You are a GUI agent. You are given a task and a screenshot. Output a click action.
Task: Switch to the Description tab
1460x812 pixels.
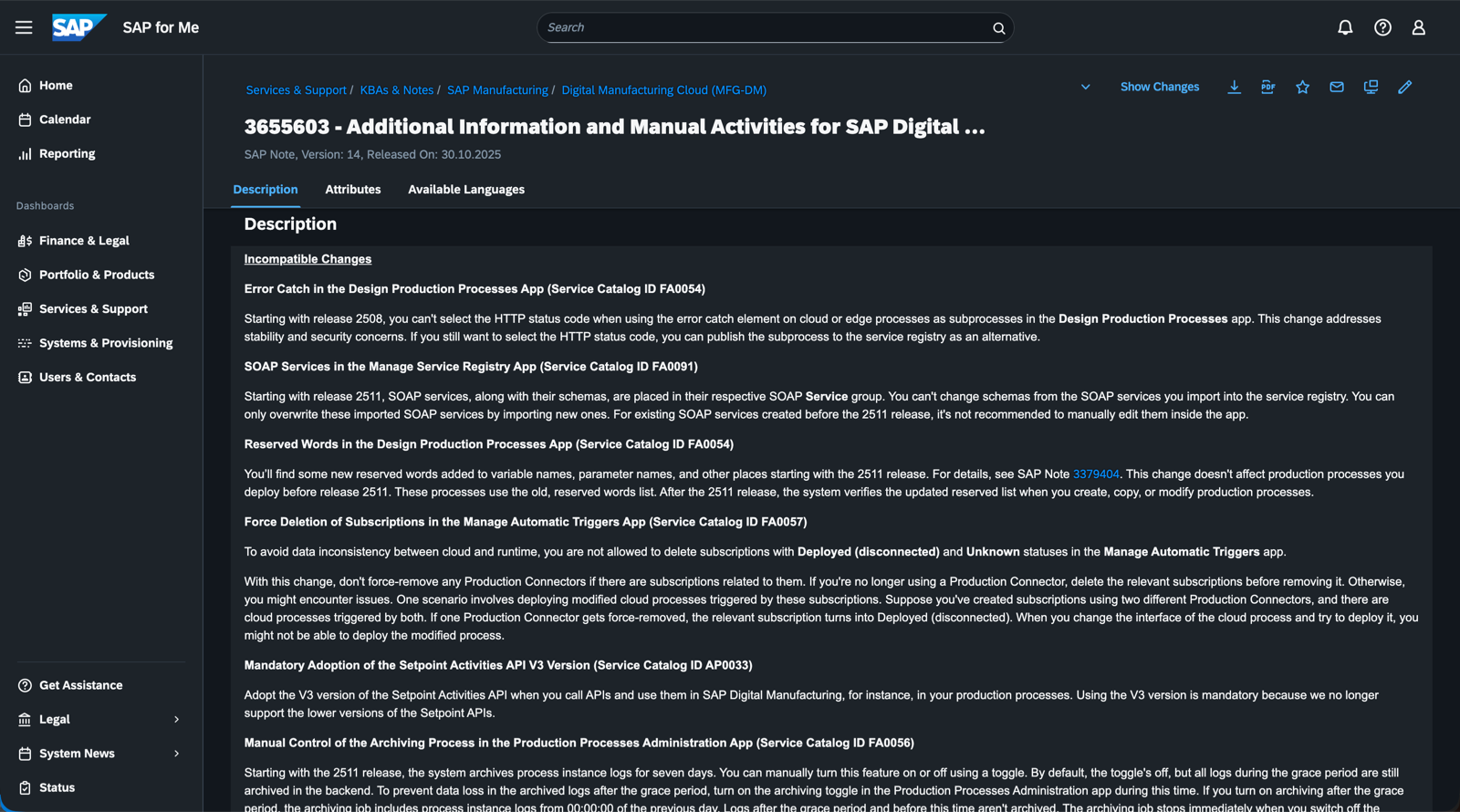pyautogui.click(x=266, y=190)
